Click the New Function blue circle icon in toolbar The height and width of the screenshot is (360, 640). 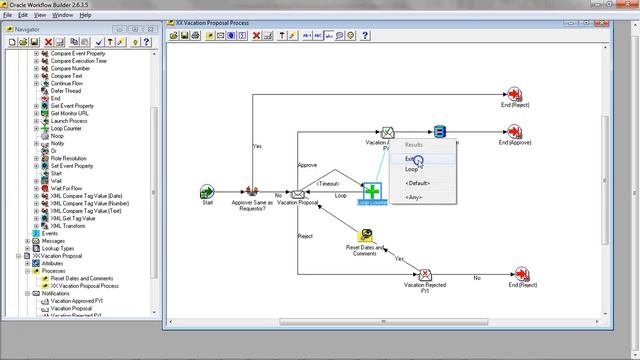point(231,36)
